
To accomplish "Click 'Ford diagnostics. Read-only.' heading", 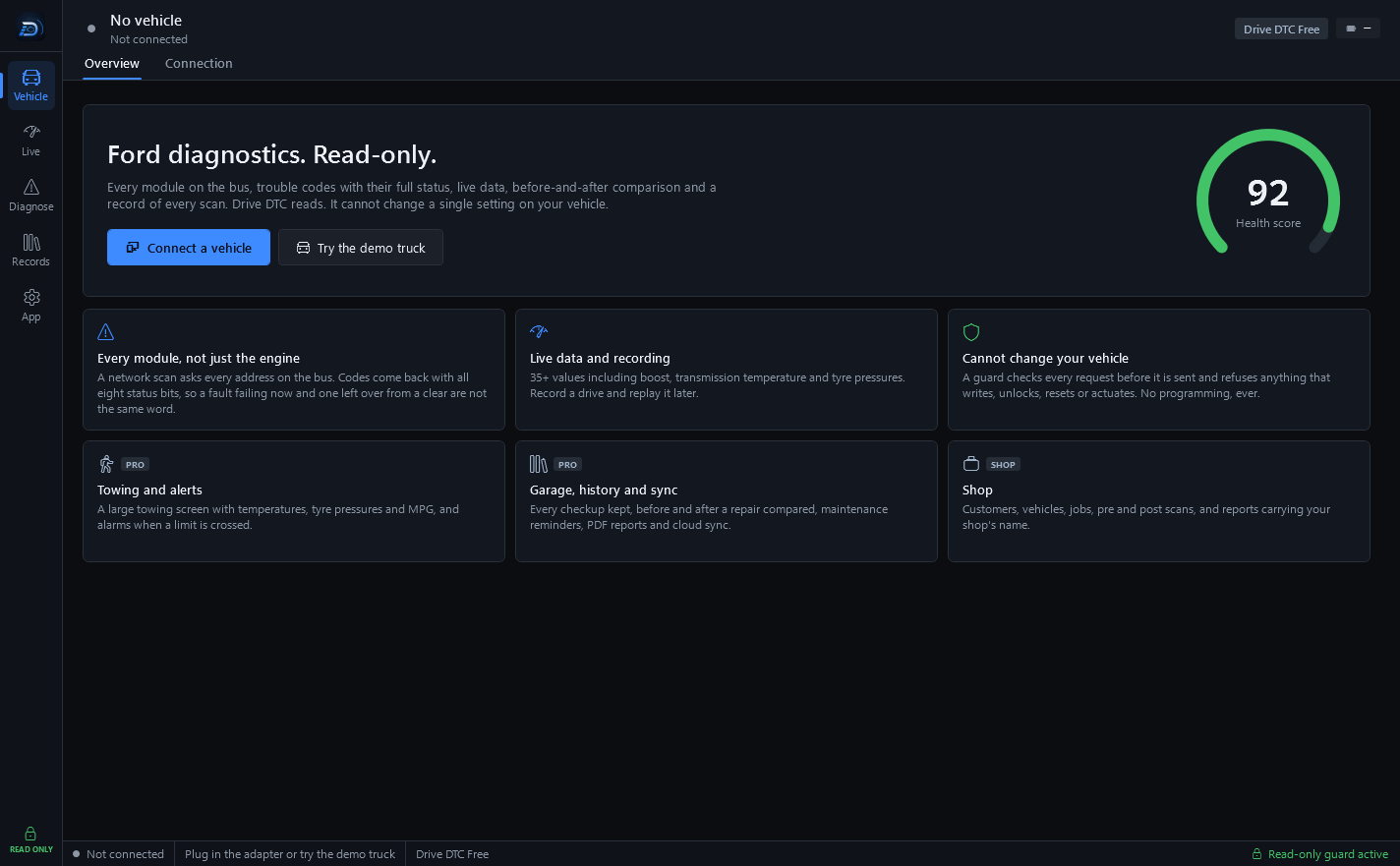I will (272, 155).
